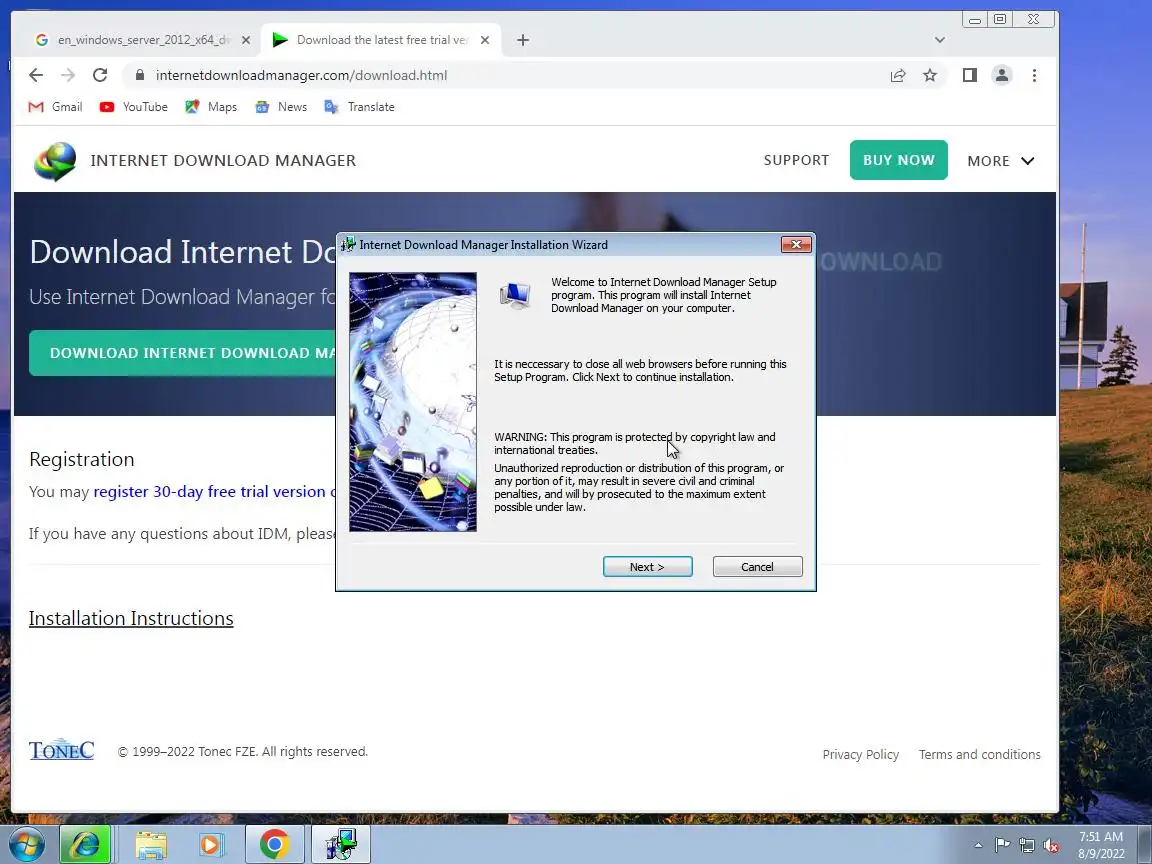Open Gmail bookmark

[x=55, y=107]
